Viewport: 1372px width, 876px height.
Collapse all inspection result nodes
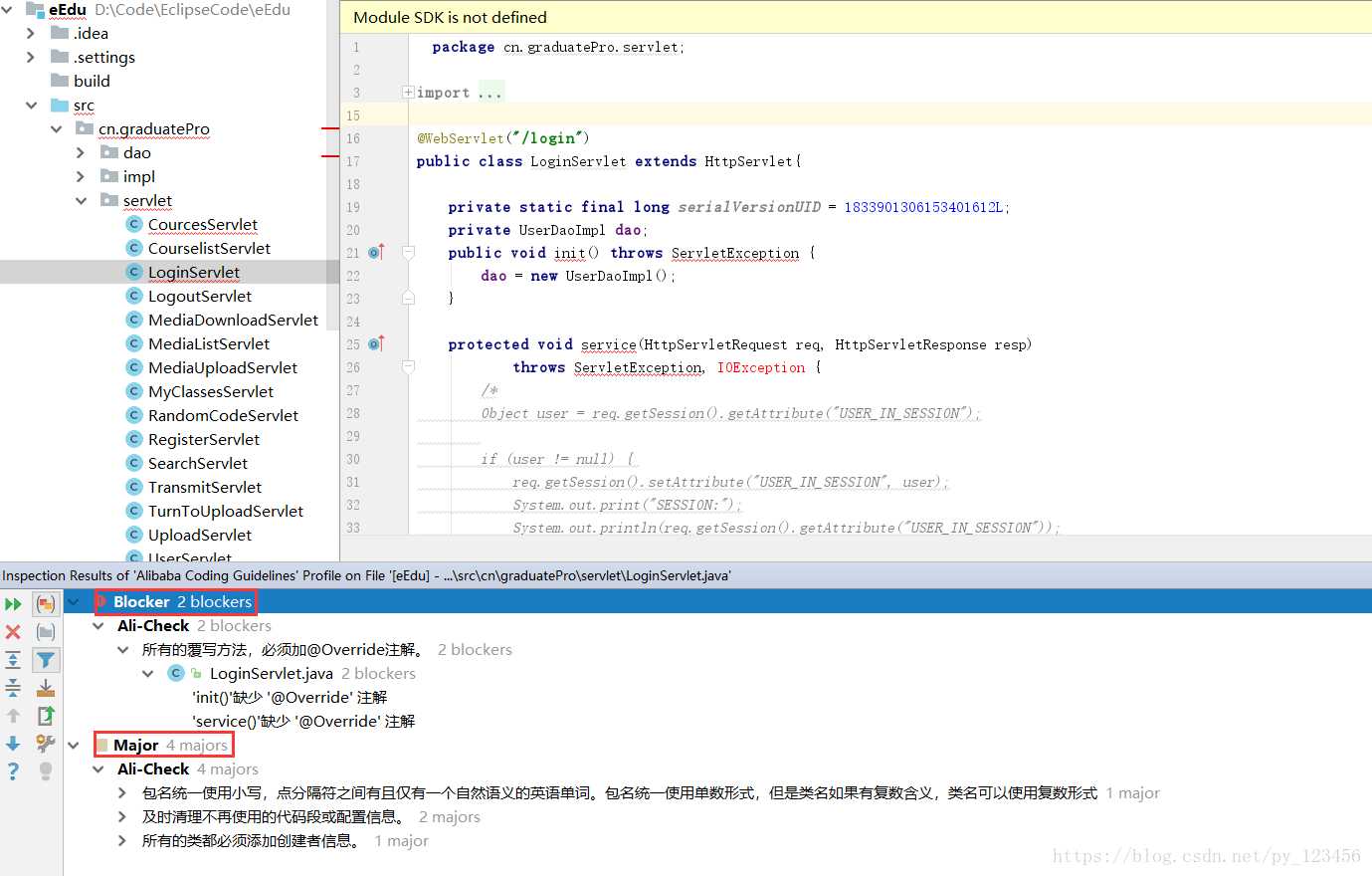[13, 688]
